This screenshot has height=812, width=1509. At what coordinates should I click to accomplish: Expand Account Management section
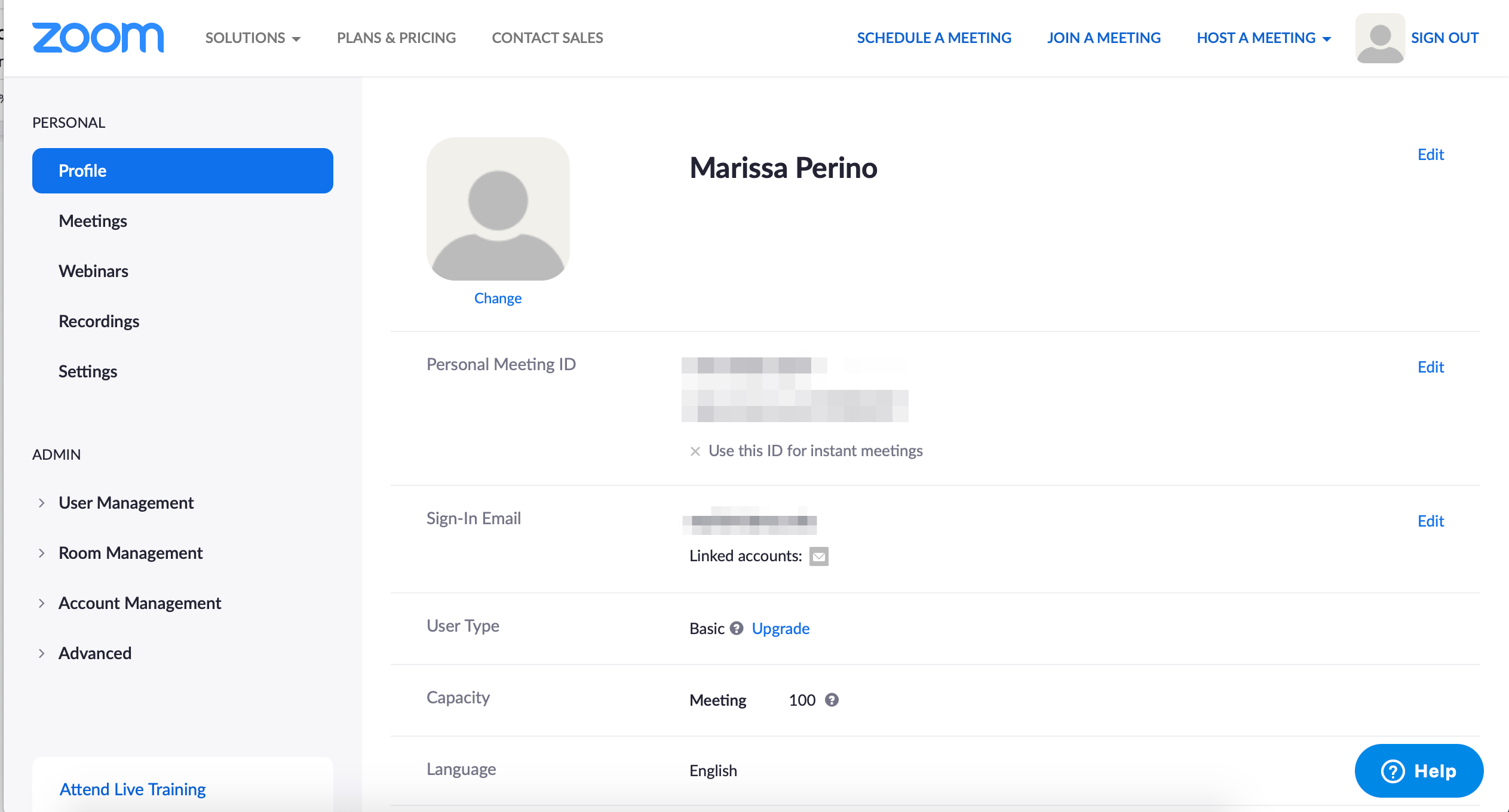(139, 603)
